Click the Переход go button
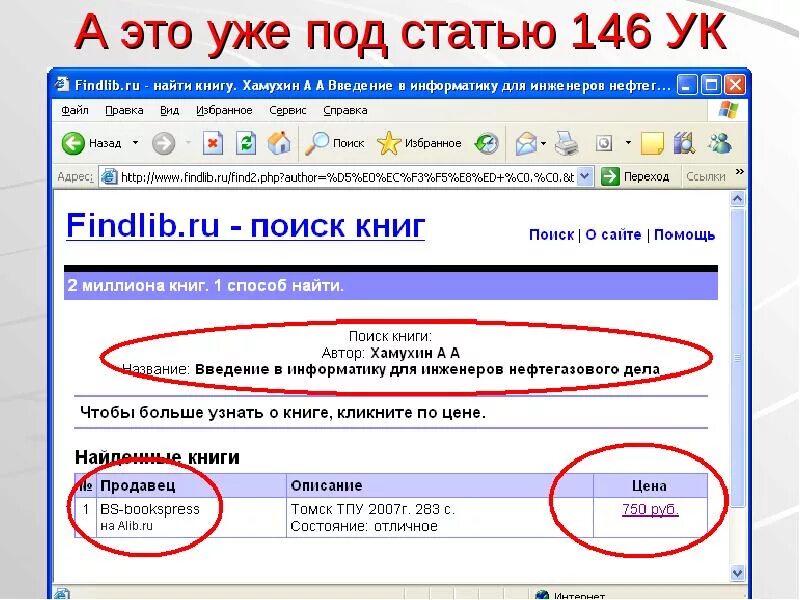The image size is (800, 600). [635, 177]
